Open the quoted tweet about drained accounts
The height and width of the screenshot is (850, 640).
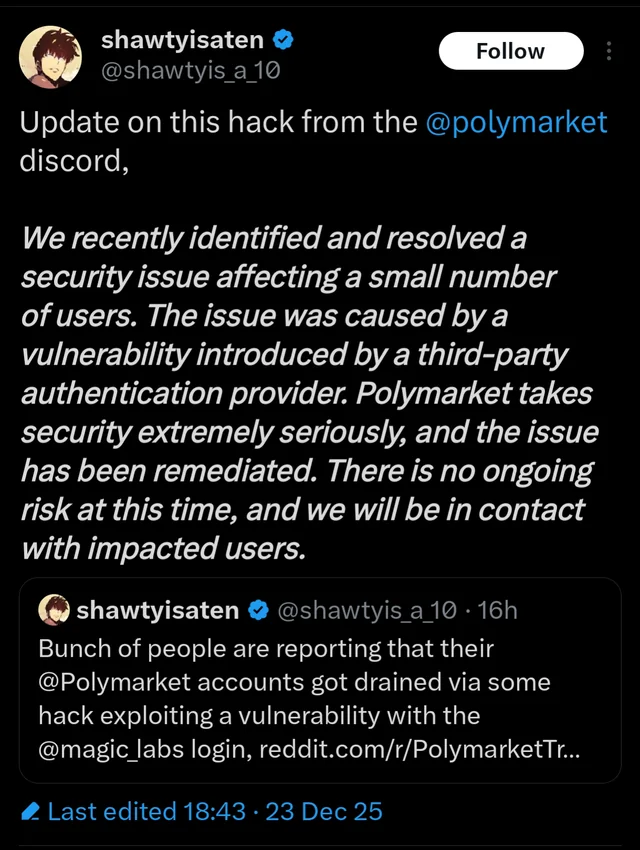coord(320,700)
